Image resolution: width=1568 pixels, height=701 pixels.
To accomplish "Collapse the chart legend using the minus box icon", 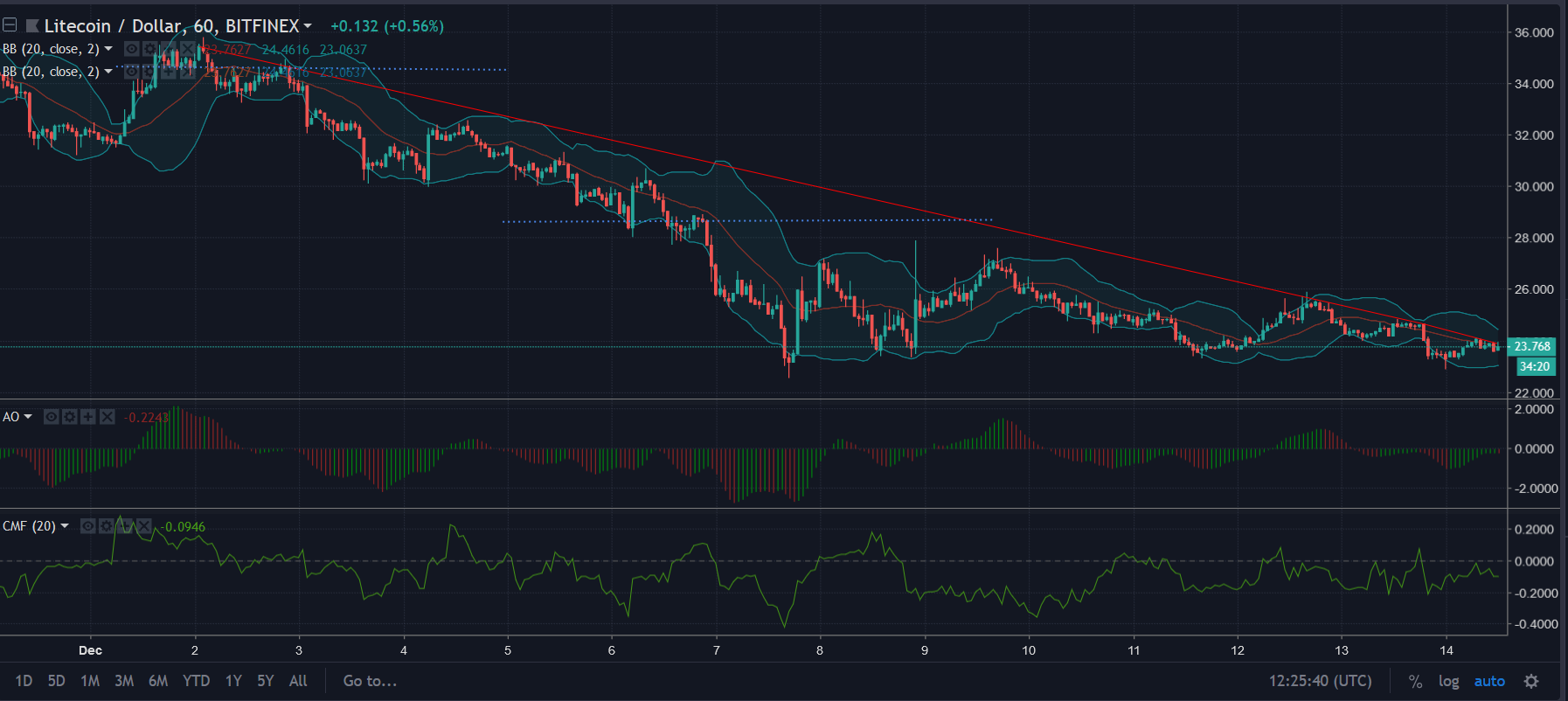I will pos(10,25).
